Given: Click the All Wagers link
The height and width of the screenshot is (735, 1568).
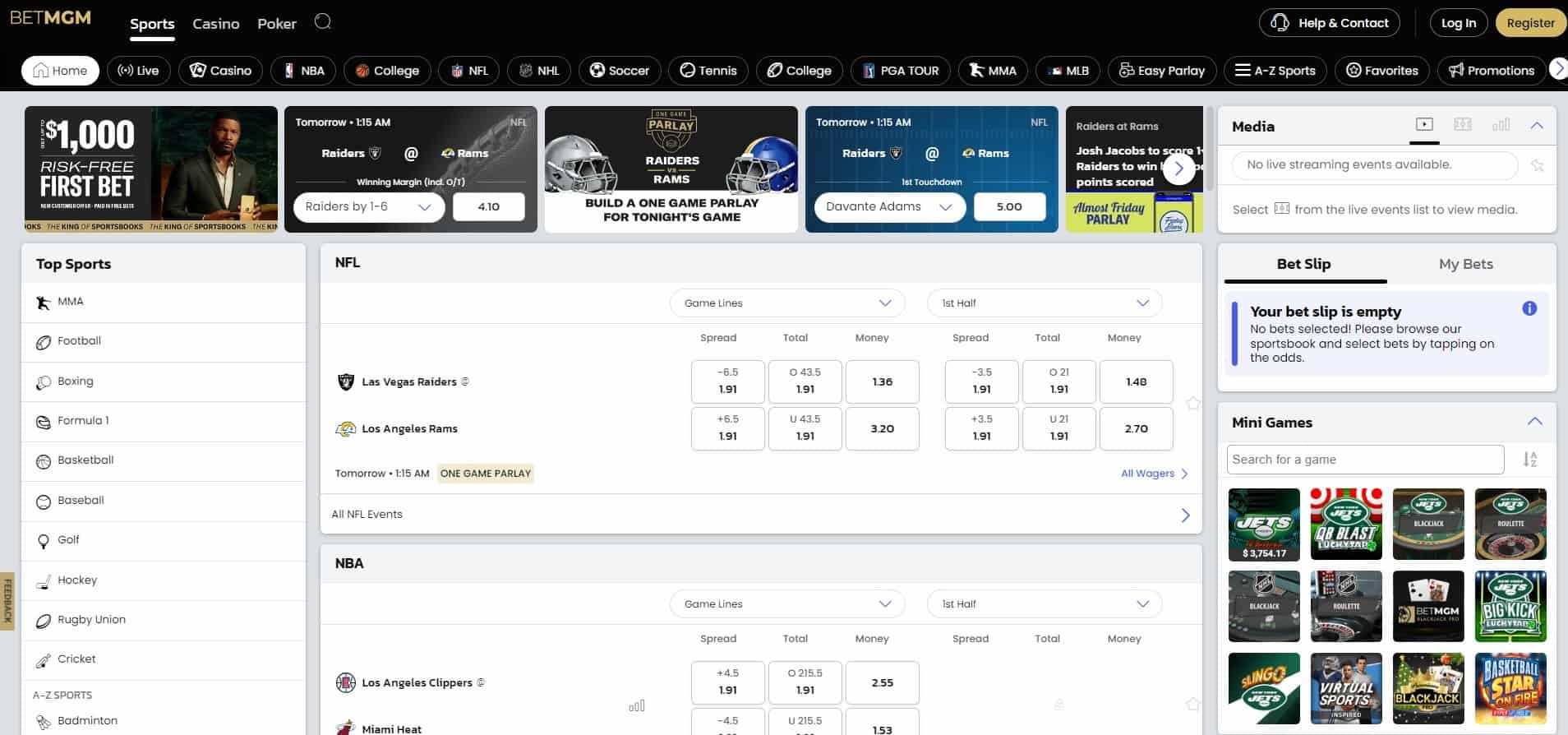Looking at the screenshot, I should coord(1155,474).
